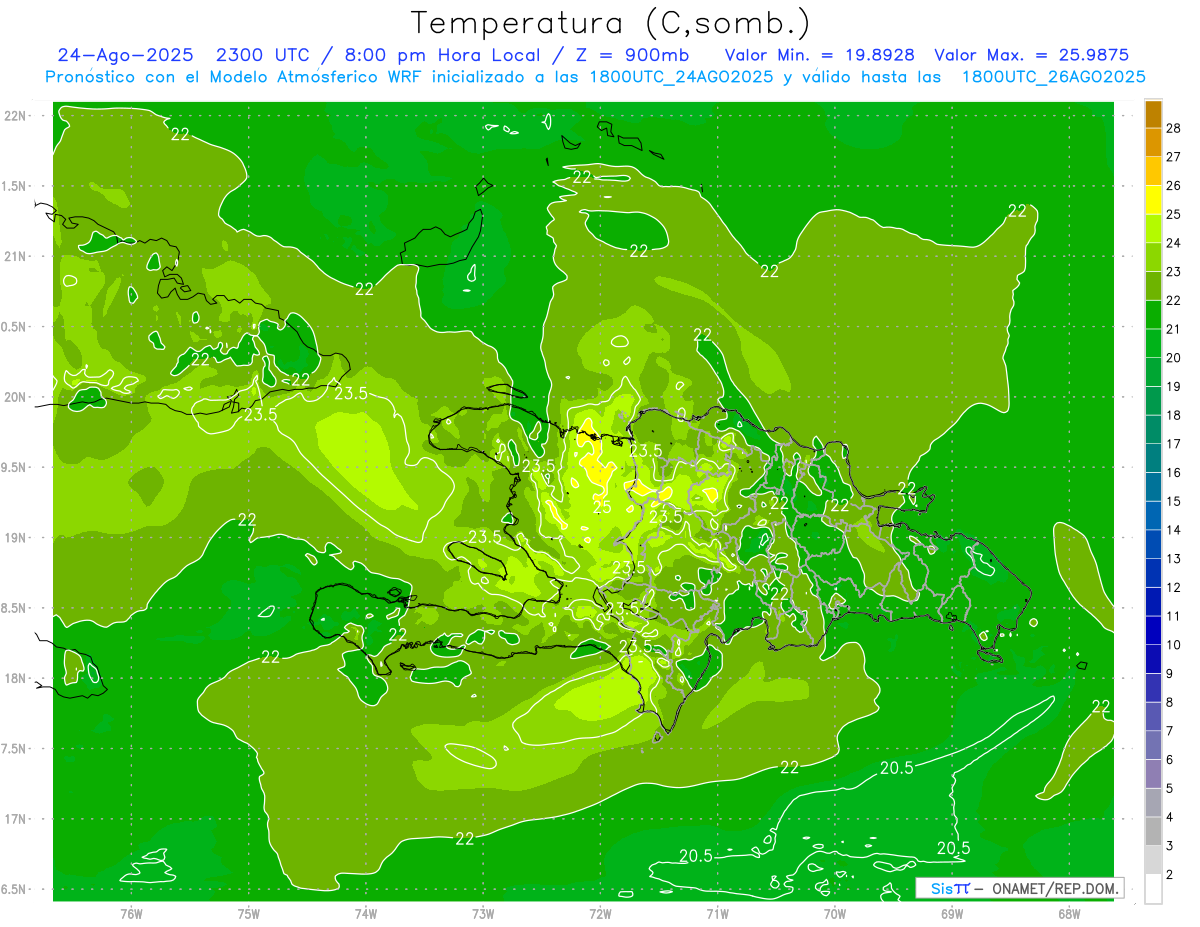Click the 'SisTT – ONAMET/REP.DOM.' logo box
1200x927 pixels.
[1020, 888]
